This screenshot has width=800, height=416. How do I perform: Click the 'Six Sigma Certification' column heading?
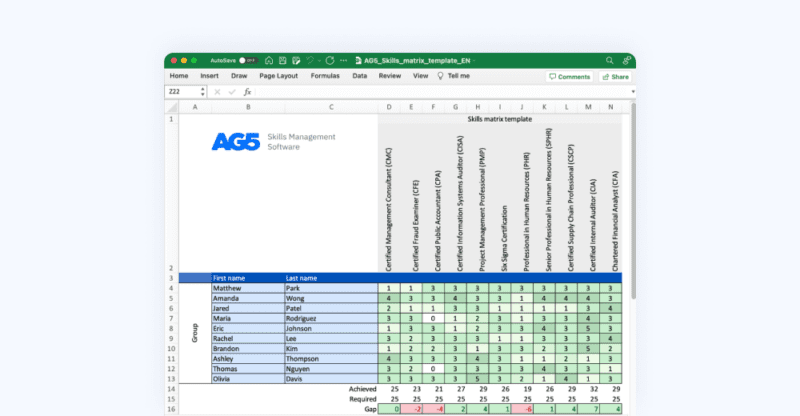(504, 238)
